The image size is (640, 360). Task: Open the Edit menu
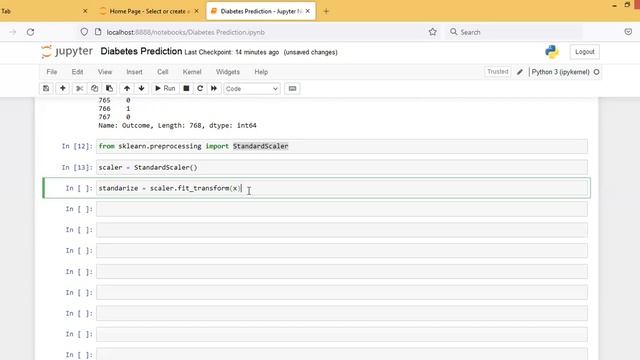[x=77, y=72]
